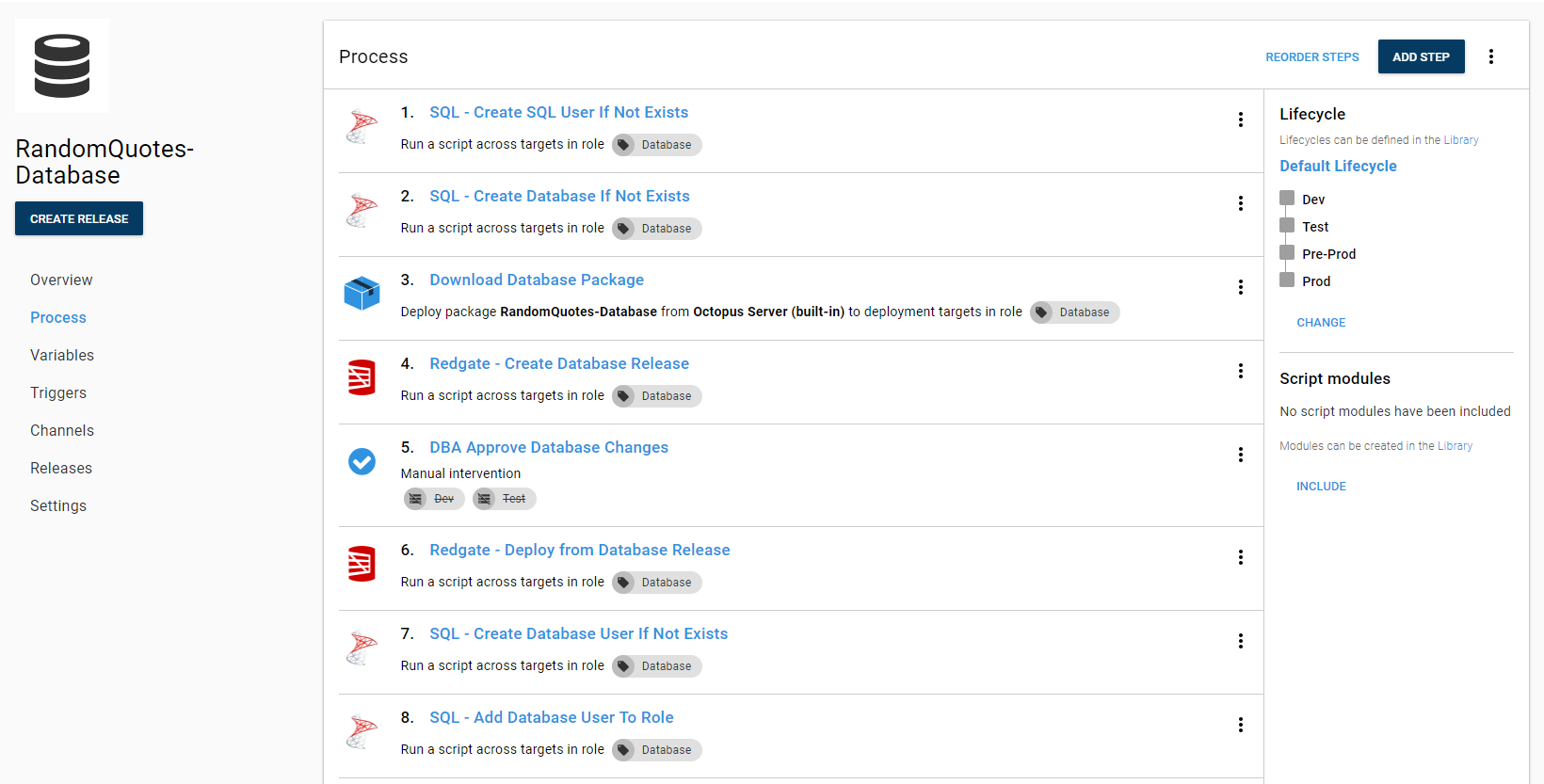The height and width of the screenshot is (784, 1544).
Task: Go to Variables in the sidebar
Action: pyautogui.click(x=62, y=355)
